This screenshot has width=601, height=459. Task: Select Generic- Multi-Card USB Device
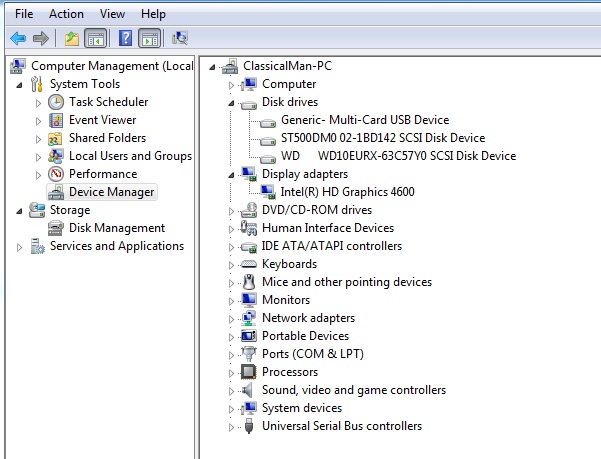click(x=365, y=120)
